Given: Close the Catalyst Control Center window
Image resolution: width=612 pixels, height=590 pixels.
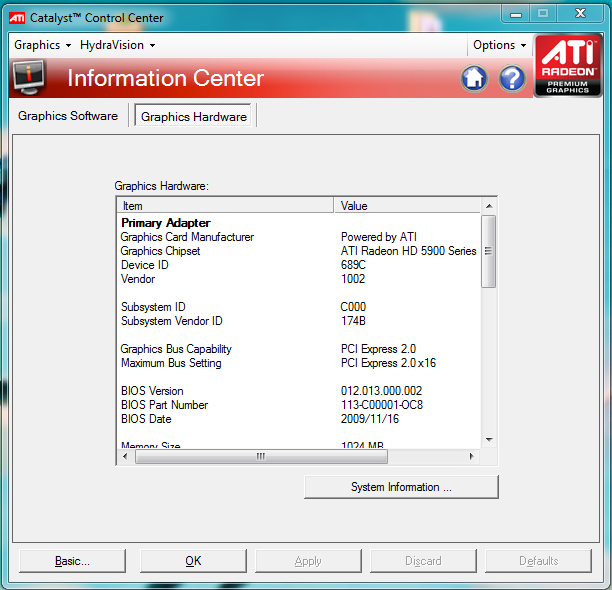Looking at the screenshot, I should tap(581, 14).
